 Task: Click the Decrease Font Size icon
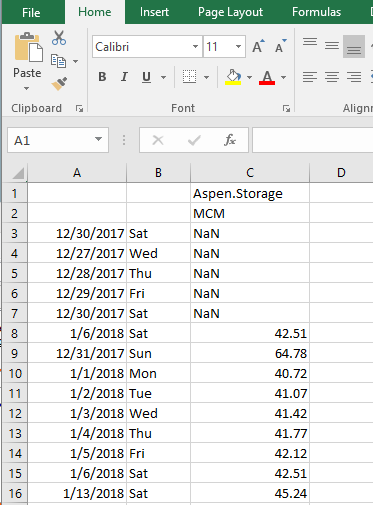click(281, 47)
